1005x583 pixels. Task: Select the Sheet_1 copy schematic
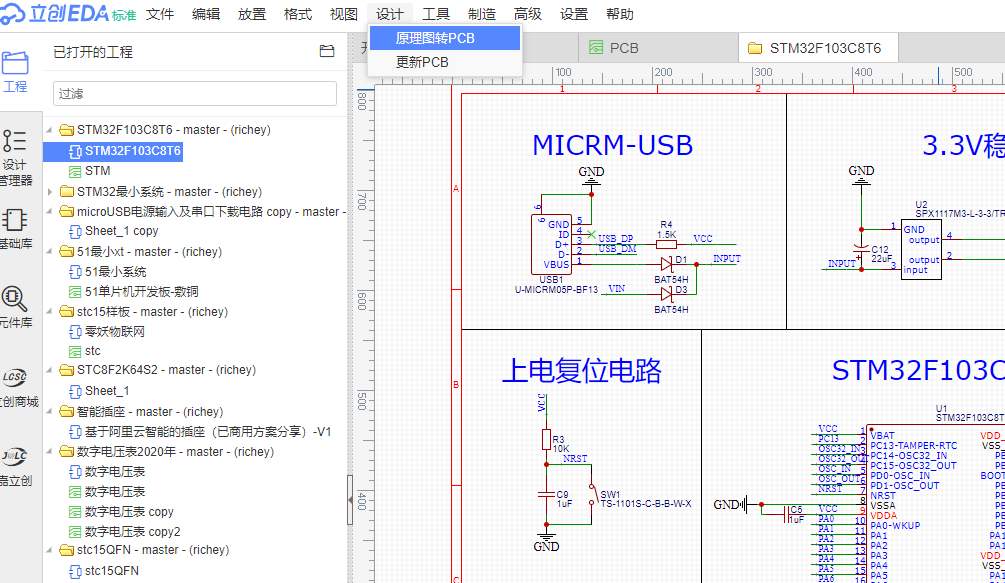click(121, 231)
